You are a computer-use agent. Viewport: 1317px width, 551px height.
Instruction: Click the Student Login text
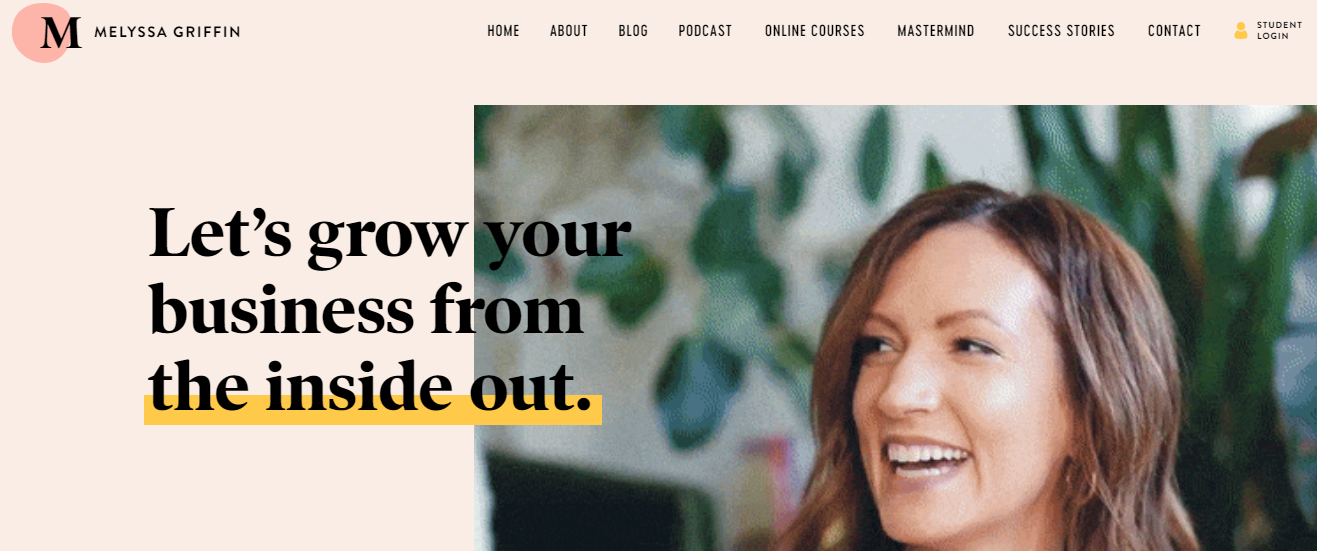click(1279, 31)
